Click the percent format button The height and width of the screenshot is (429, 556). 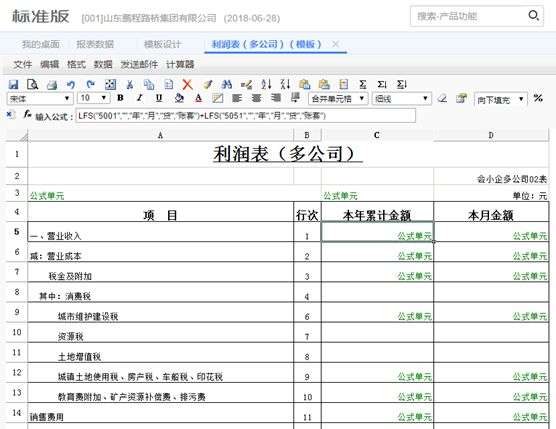[x=538, y=98]
